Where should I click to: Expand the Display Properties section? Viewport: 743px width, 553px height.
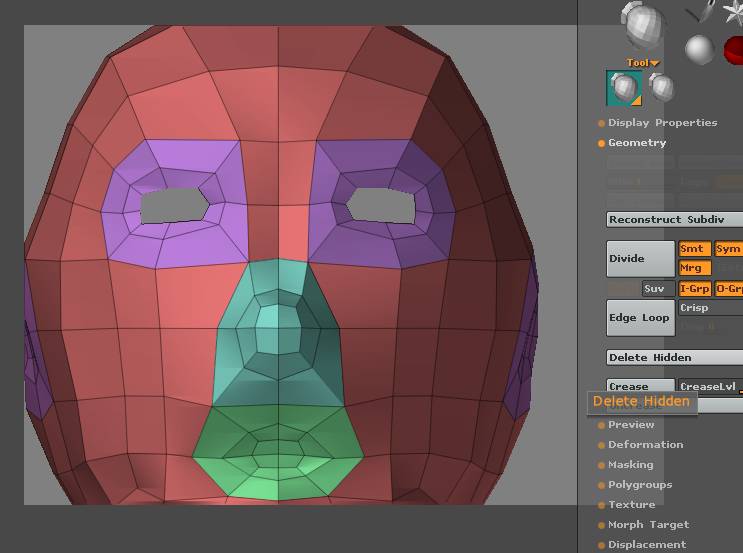pos(662,123)
